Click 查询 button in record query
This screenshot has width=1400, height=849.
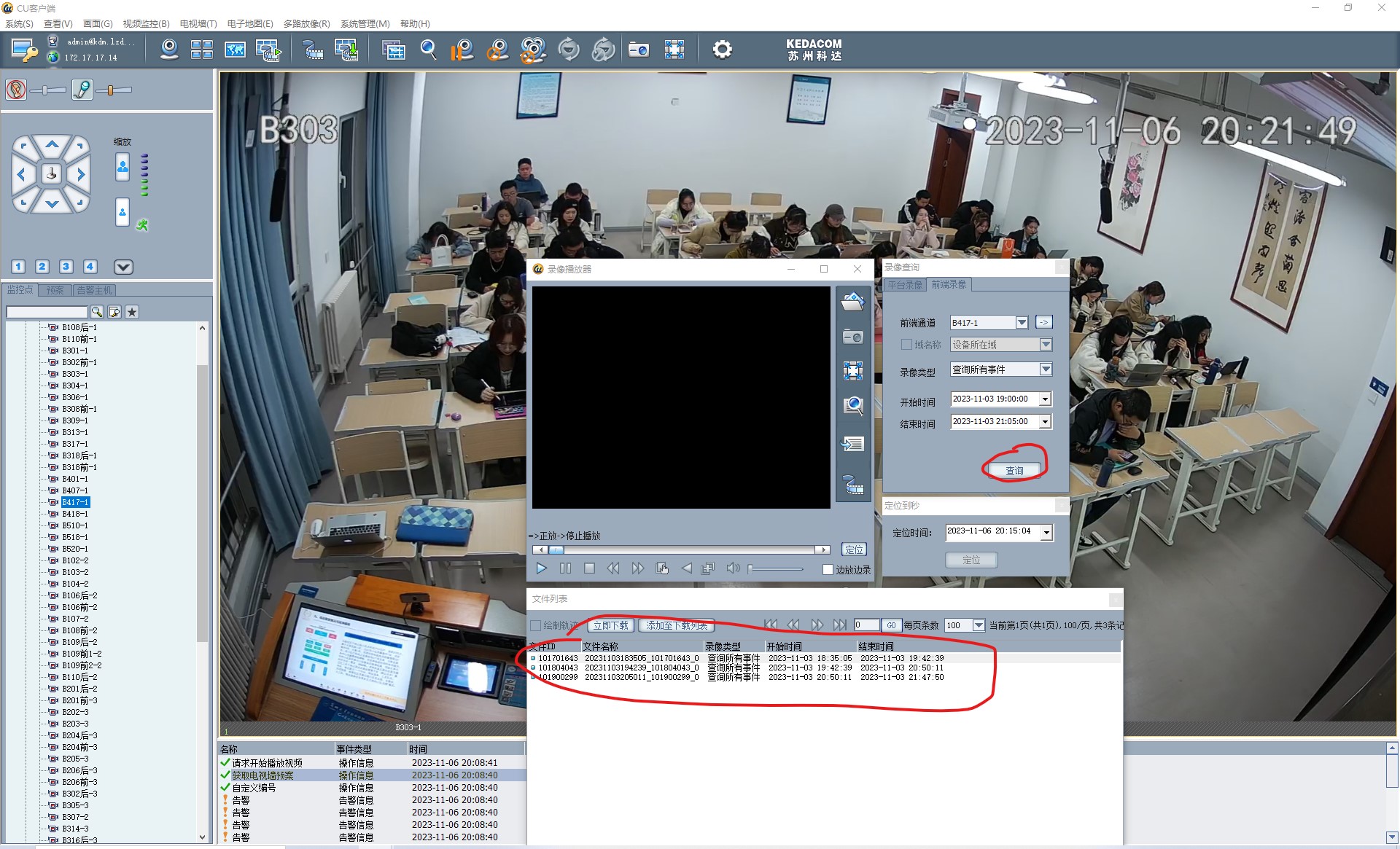click(x=1014, y=471)
